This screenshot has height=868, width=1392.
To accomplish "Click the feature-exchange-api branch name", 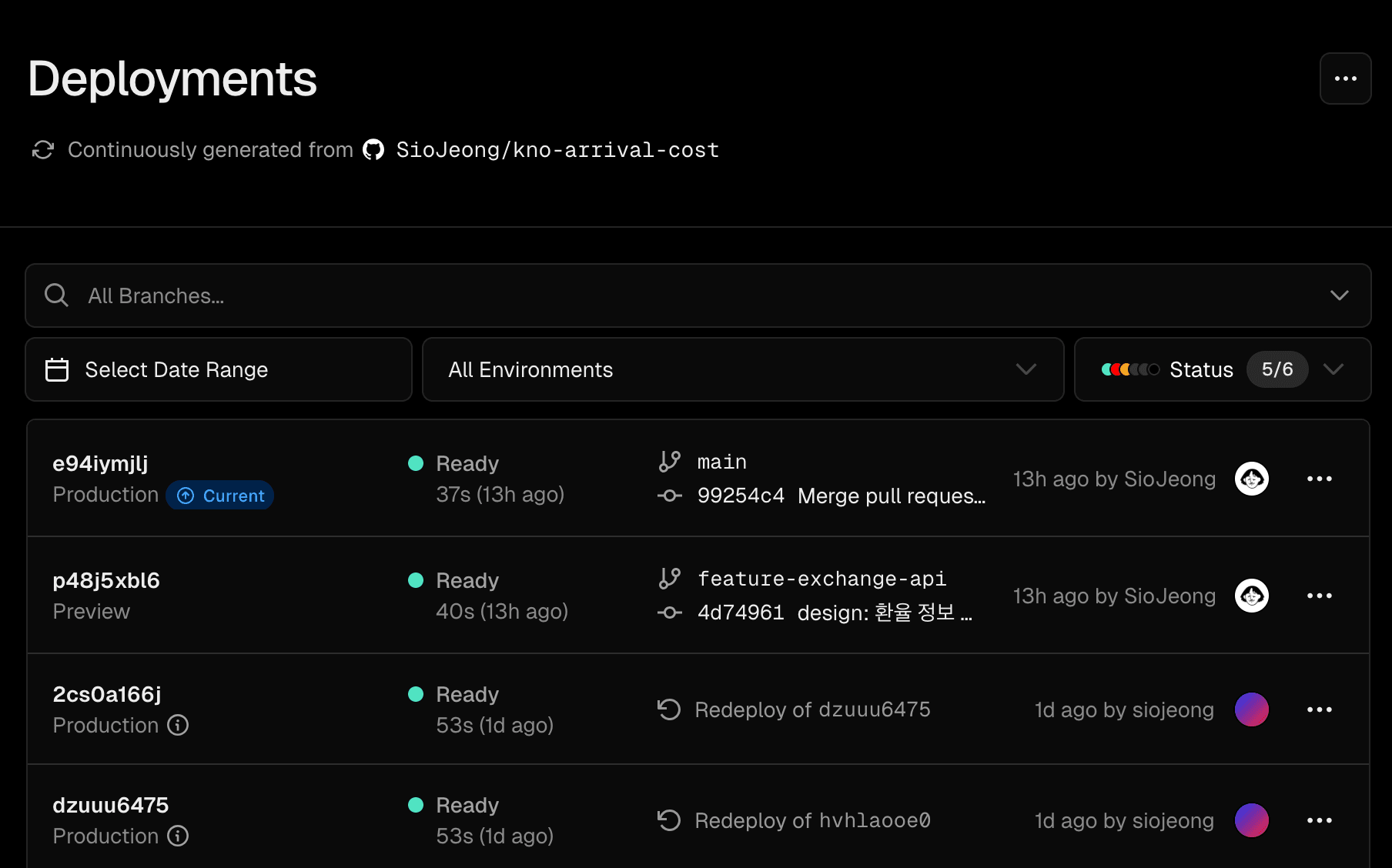I will (821, 578).
